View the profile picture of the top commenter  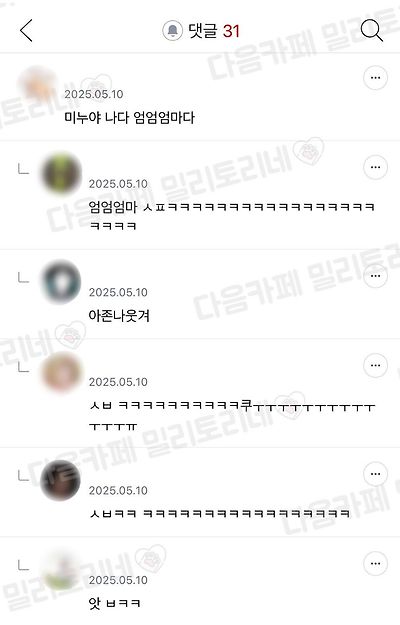(x=38, y=86)
